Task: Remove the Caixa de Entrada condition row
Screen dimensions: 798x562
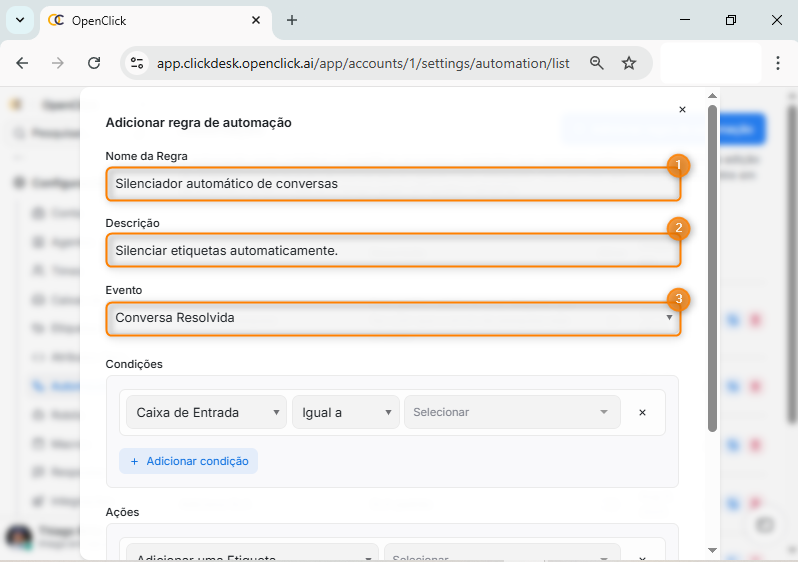Action: click(642, 412)
